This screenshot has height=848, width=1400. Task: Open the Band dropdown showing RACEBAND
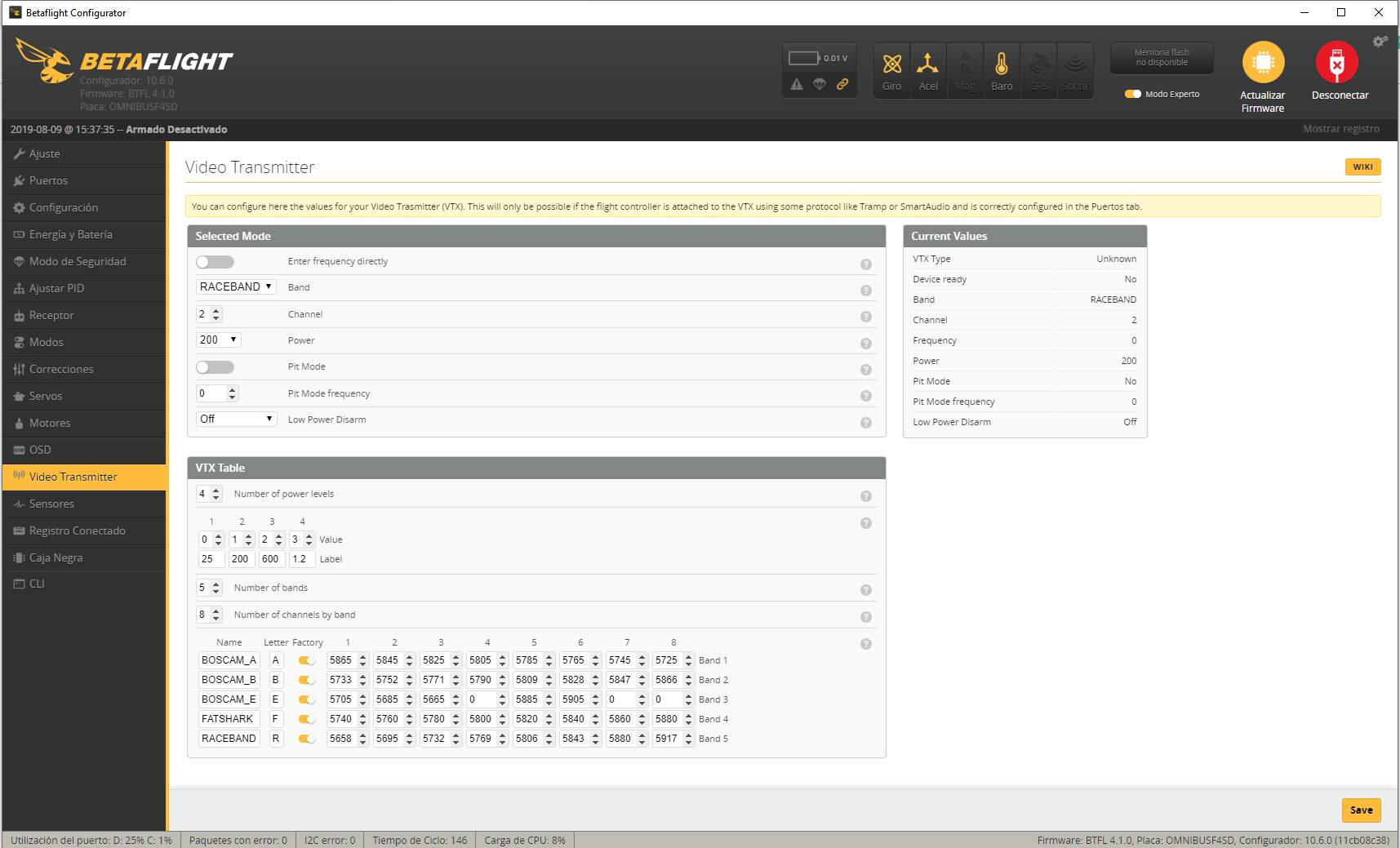pyautogui.click(x=237, y=287)
